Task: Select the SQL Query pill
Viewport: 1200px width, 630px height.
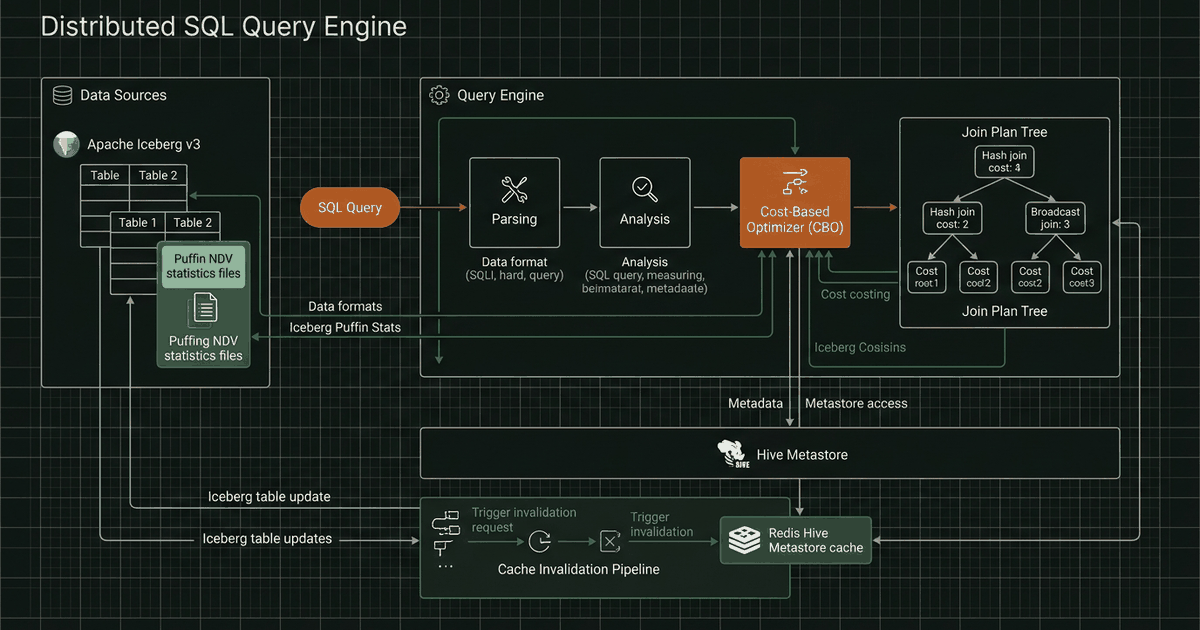Action: pos(349,208)
